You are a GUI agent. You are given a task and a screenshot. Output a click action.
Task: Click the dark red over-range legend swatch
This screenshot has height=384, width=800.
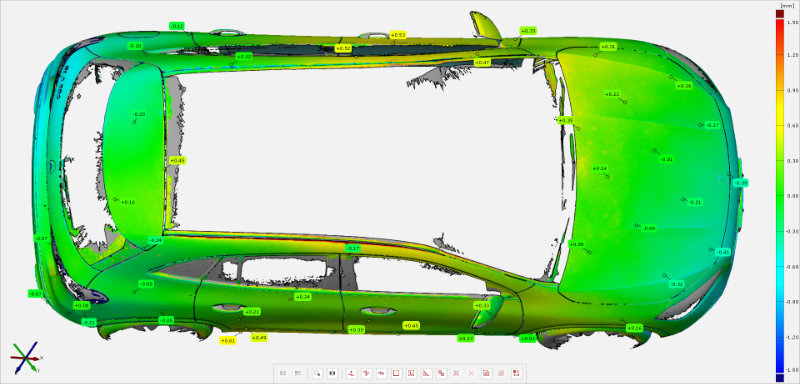779,13
